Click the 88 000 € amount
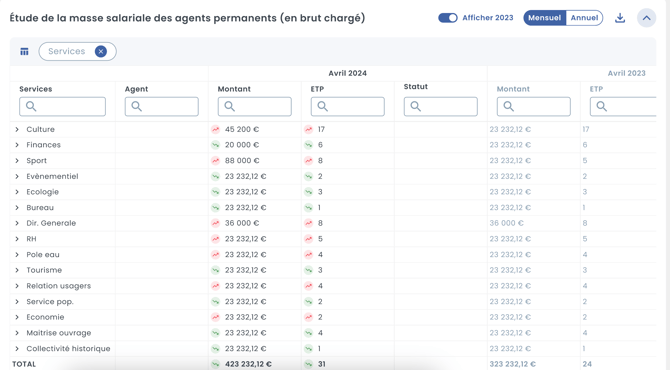This screenshot has height=370, width=670. point(242,161)
